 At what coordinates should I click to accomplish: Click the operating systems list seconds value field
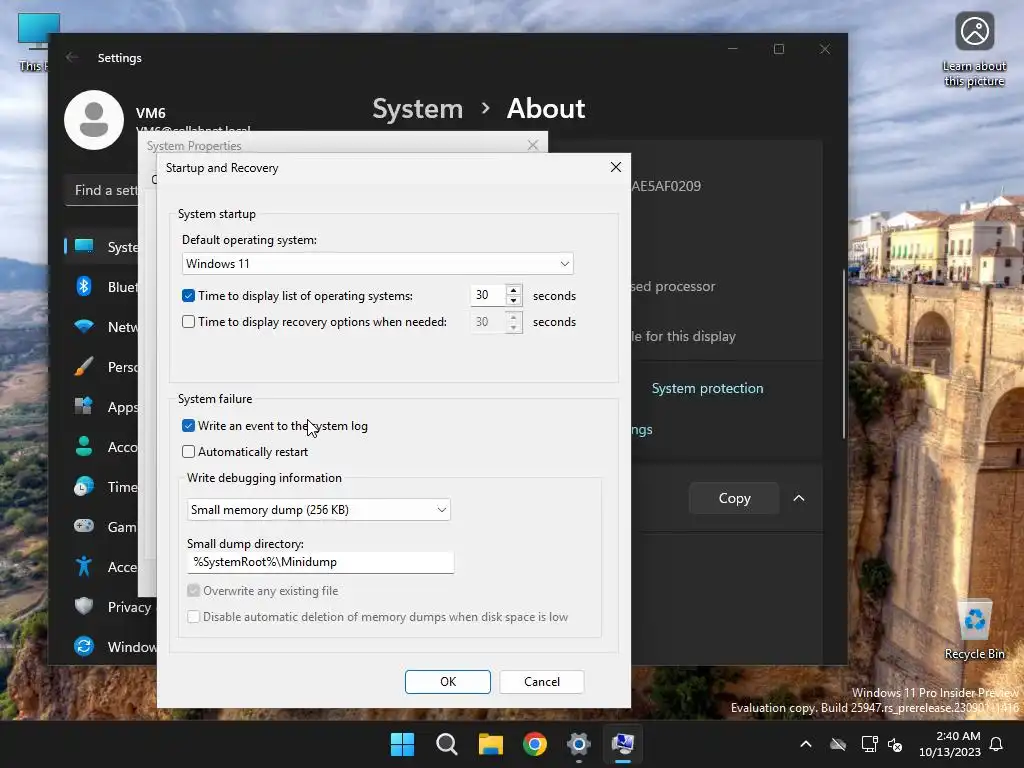pyautogui.click(x=488, y=295)
